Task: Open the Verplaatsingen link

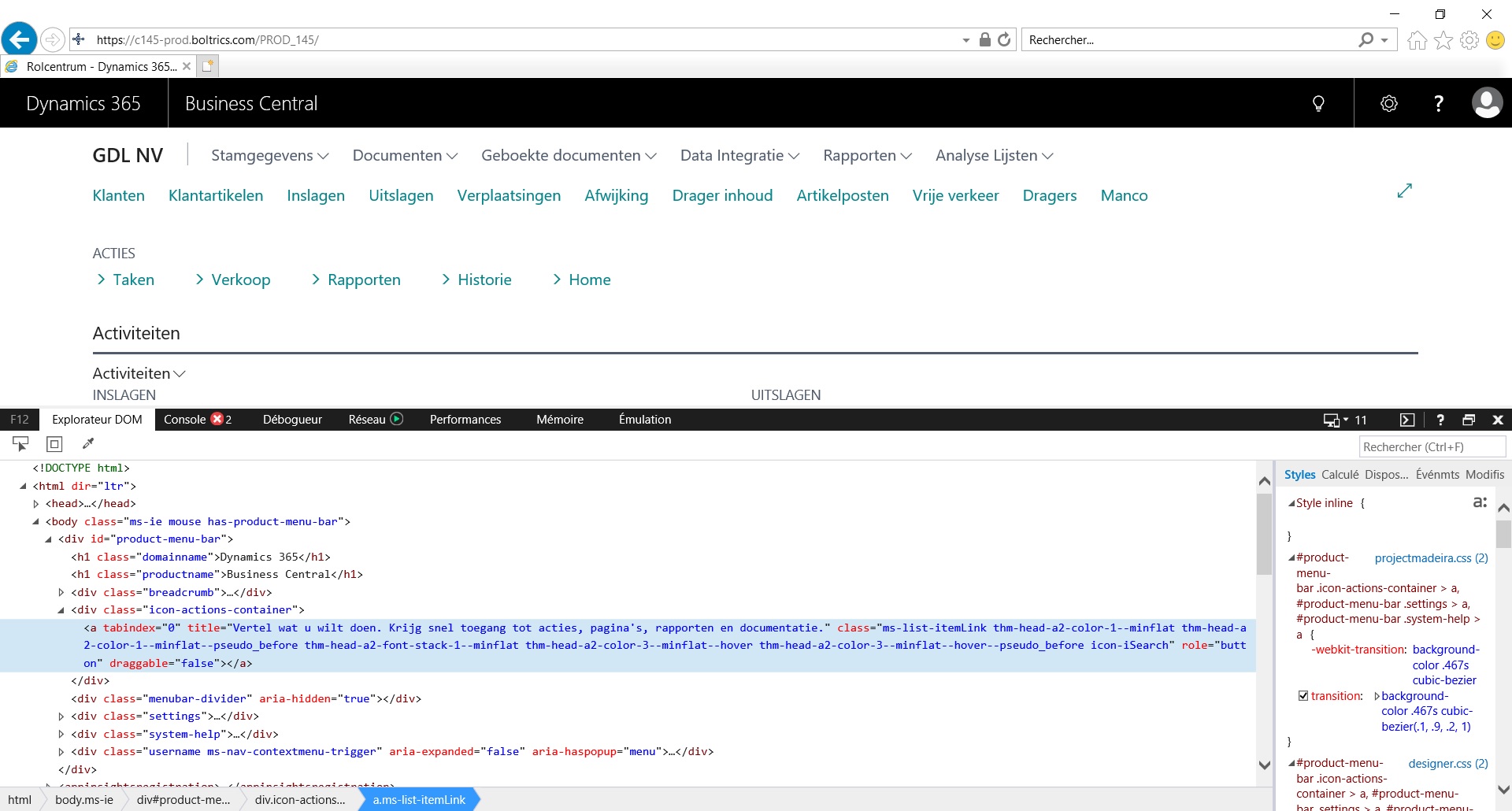Action: (x=509, y=195)
